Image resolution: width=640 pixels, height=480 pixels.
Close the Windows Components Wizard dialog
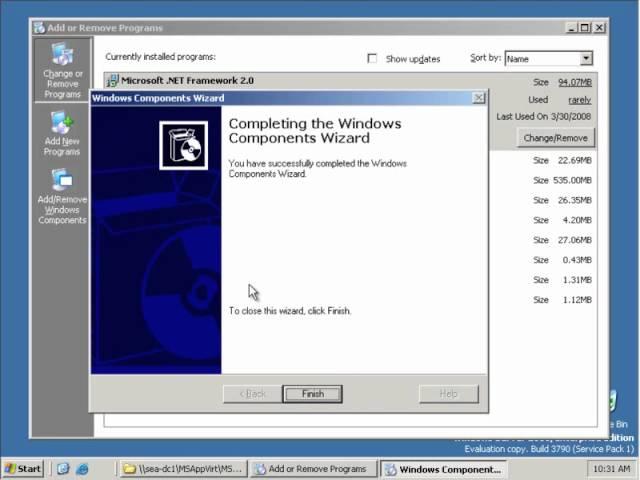[x=478, y=98]
